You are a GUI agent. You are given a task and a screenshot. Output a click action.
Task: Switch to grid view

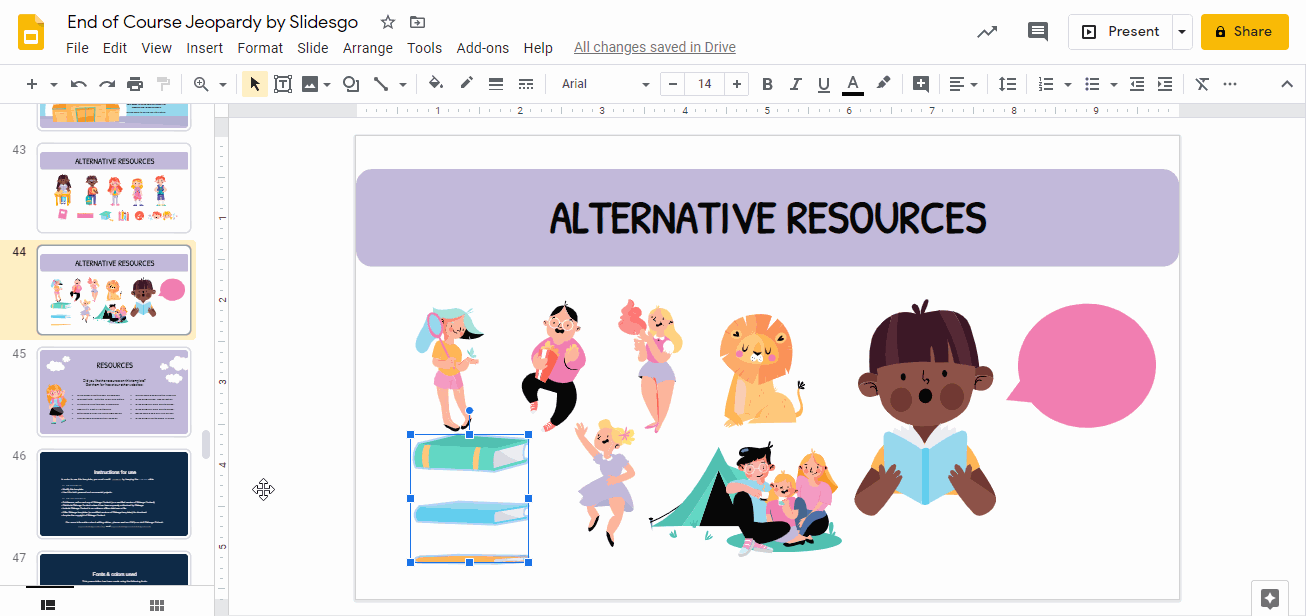[x=157, y=604]
